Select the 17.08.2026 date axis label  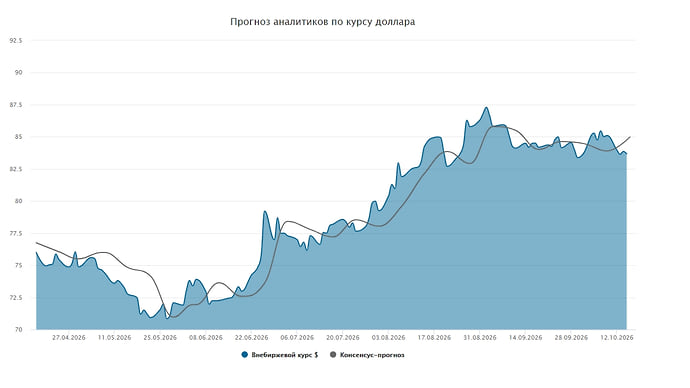(434, 338)
